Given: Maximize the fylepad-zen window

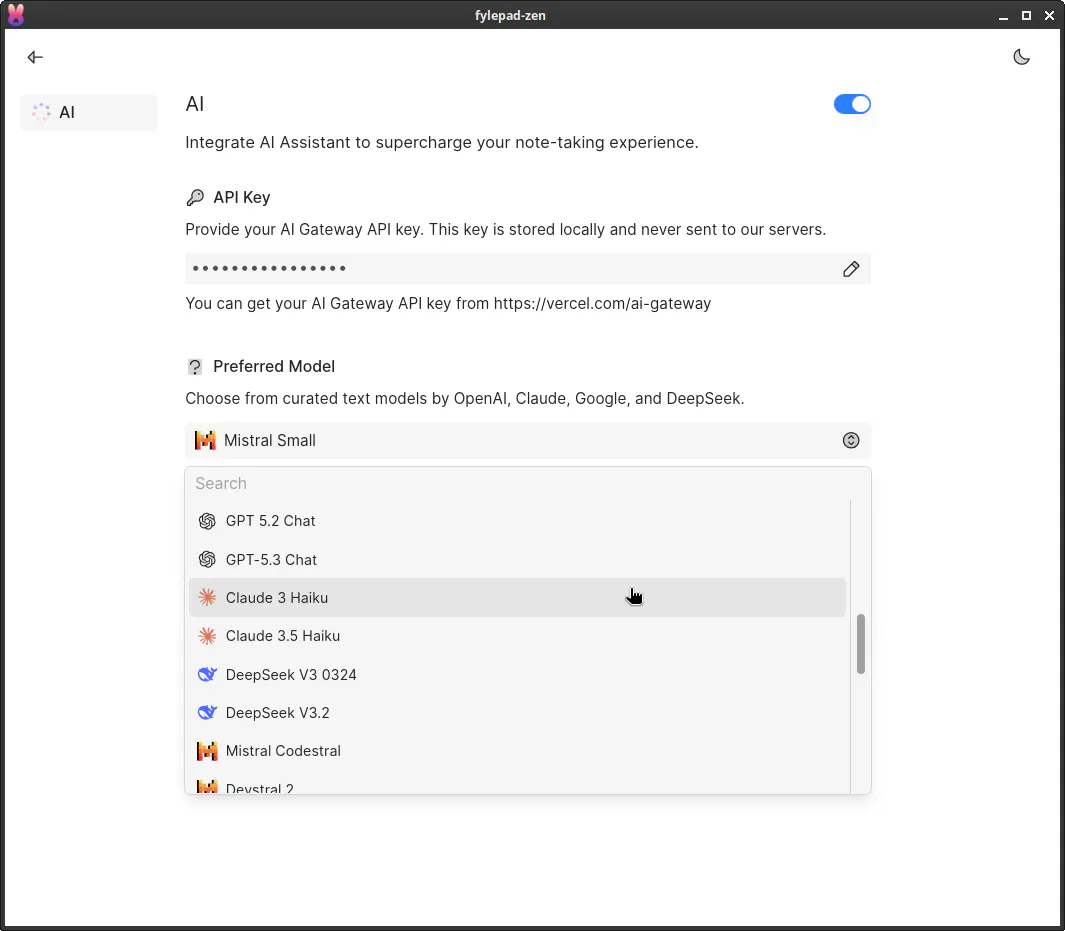Looking at the screenshot, I should (x=1026, y=16).
